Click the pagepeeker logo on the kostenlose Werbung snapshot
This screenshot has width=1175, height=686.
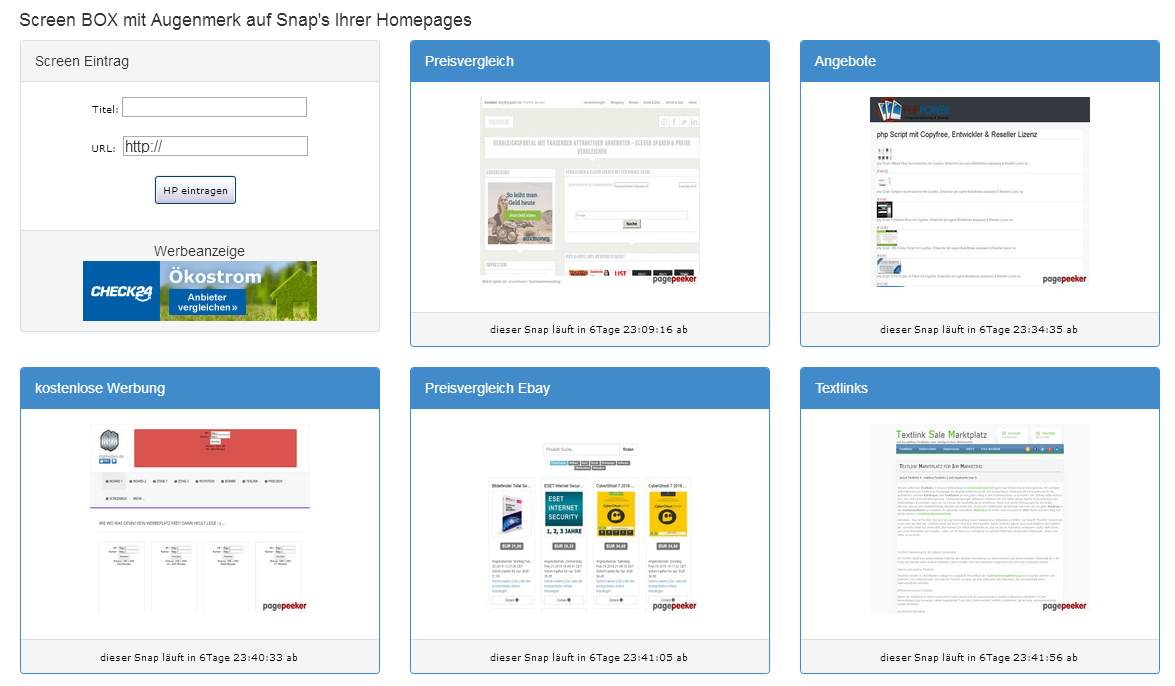coord(284,605)
